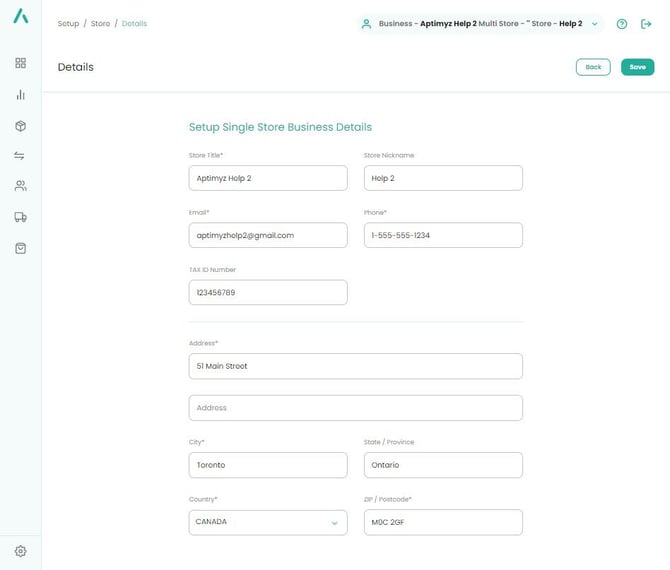Viewport: 670px width, 570px height.
Task: Open the customers people icon
Action: click(20, 186)
